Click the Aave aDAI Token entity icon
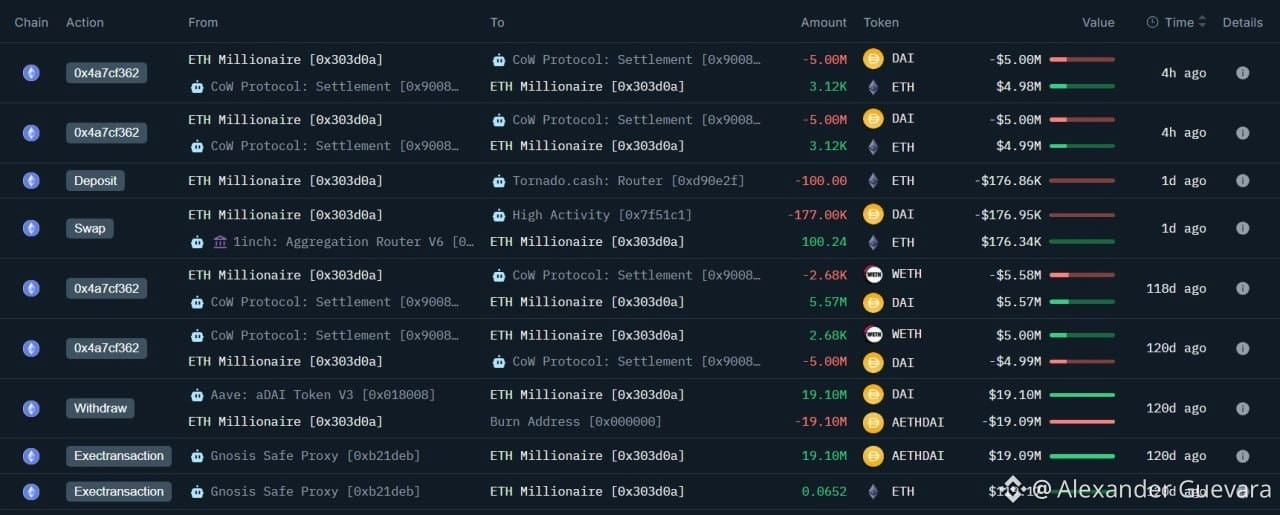The width and height of the screenshot is (1280, 515). click(197, 395)
